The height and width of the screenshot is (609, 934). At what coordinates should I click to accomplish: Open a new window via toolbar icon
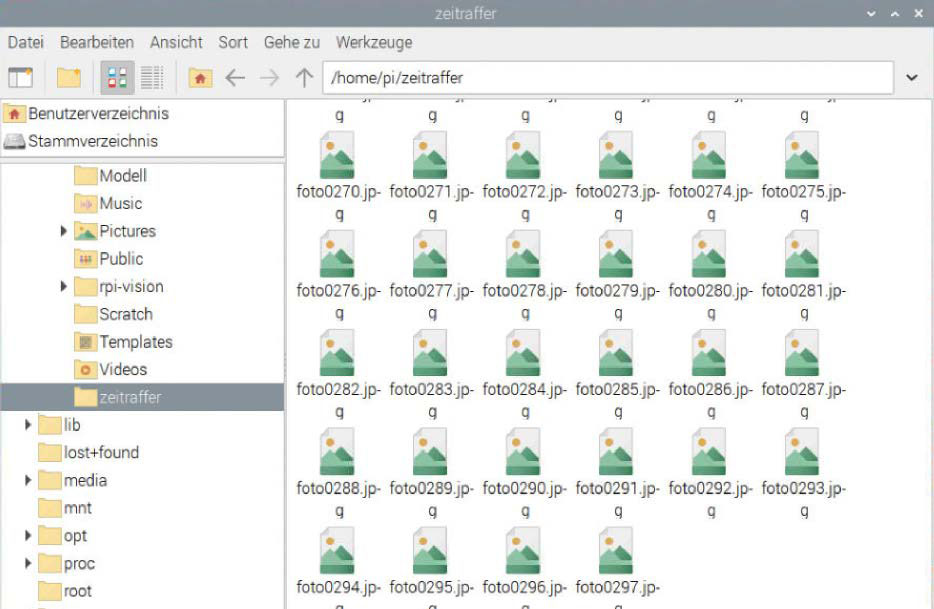[21, 78]
